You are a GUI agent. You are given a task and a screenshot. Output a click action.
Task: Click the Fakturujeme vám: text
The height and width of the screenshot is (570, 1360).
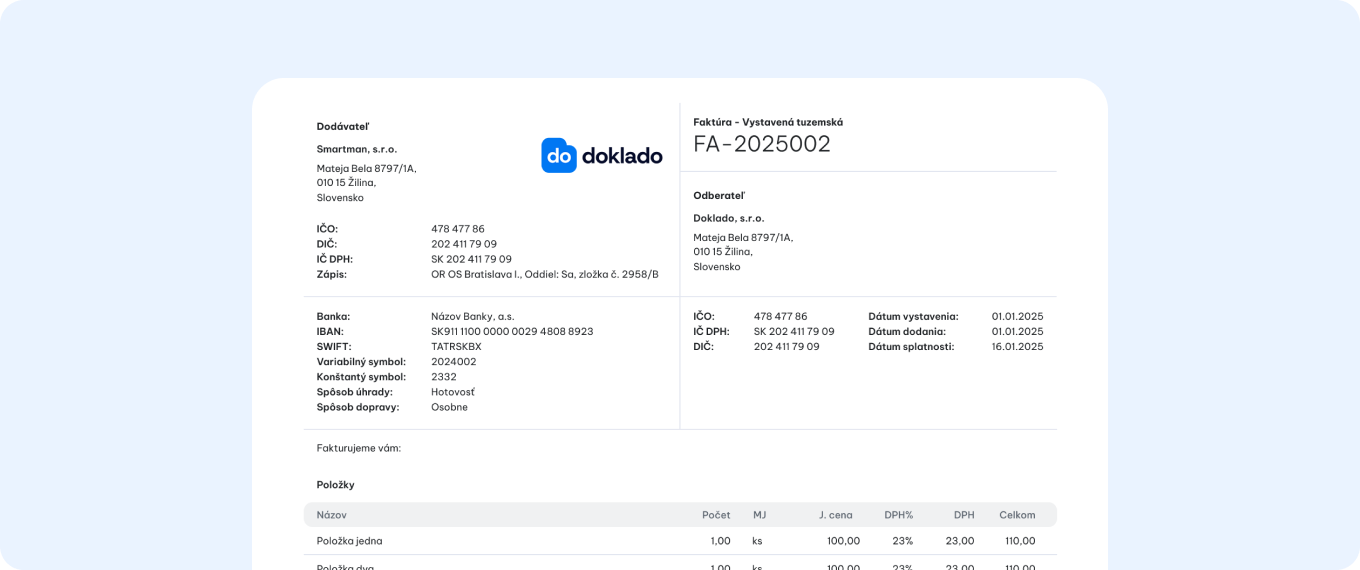click(359, 448)
